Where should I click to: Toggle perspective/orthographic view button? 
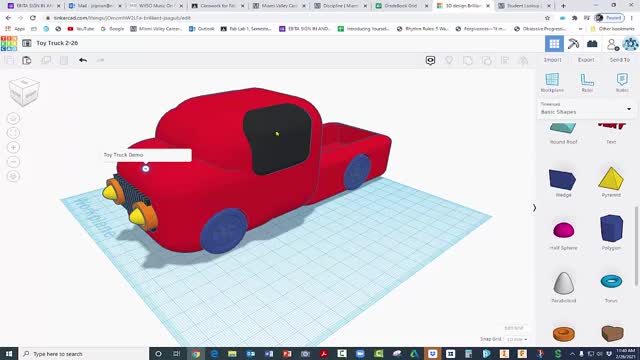click(x=13, y=176)
